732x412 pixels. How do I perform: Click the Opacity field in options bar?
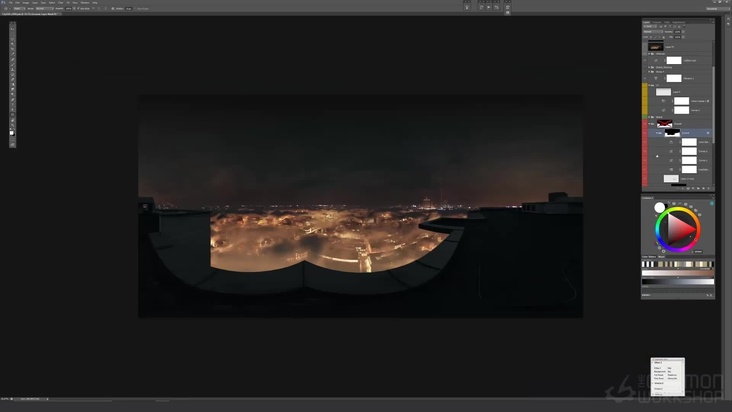tap(69, 8)
